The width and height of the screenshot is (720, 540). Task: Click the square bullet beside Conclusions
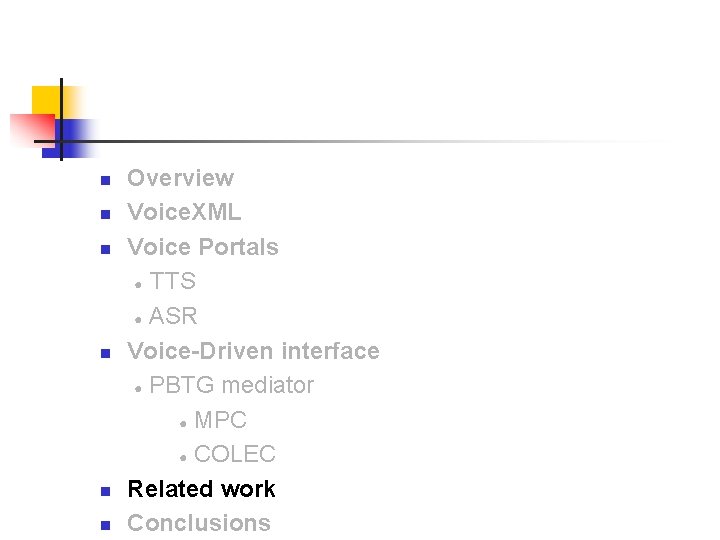click(x=103, y=526)
